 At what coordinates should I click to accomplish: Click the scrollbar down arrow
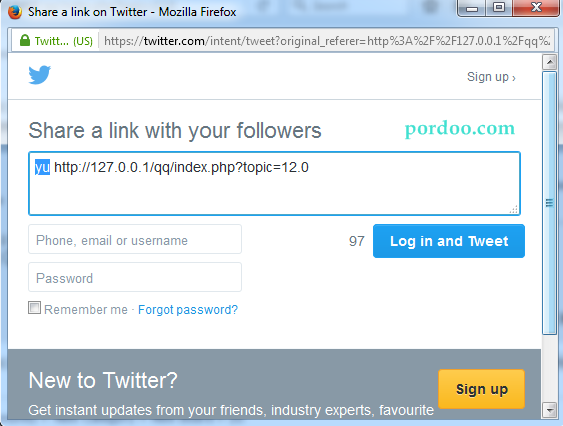coord(549,410)
